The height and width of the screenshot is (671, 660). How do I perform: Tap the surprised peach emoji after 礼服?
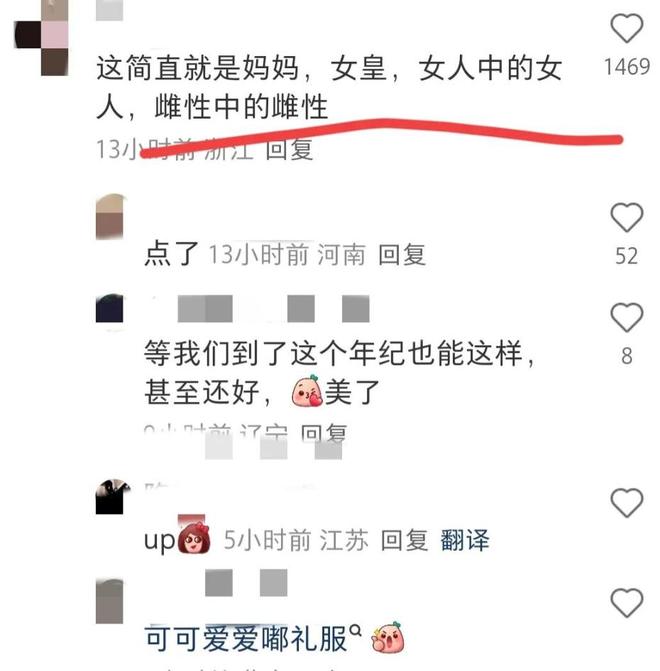click(387, 638)
